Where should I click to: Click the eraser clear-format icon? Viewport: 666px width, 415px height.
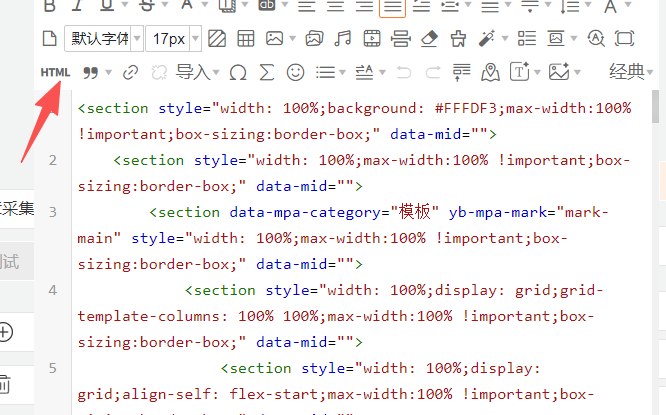(x=430, y=39)
